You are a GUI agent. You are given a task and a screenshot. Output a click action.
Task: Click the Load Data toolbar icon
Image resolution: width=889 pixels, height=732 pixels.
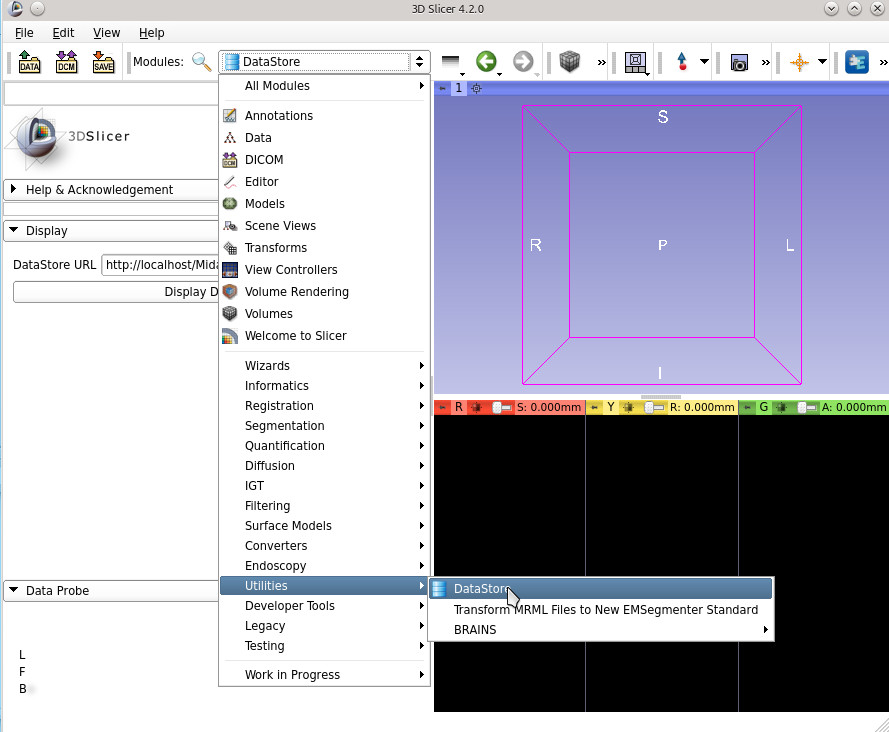pyautogui.click(x=30, y=62)
